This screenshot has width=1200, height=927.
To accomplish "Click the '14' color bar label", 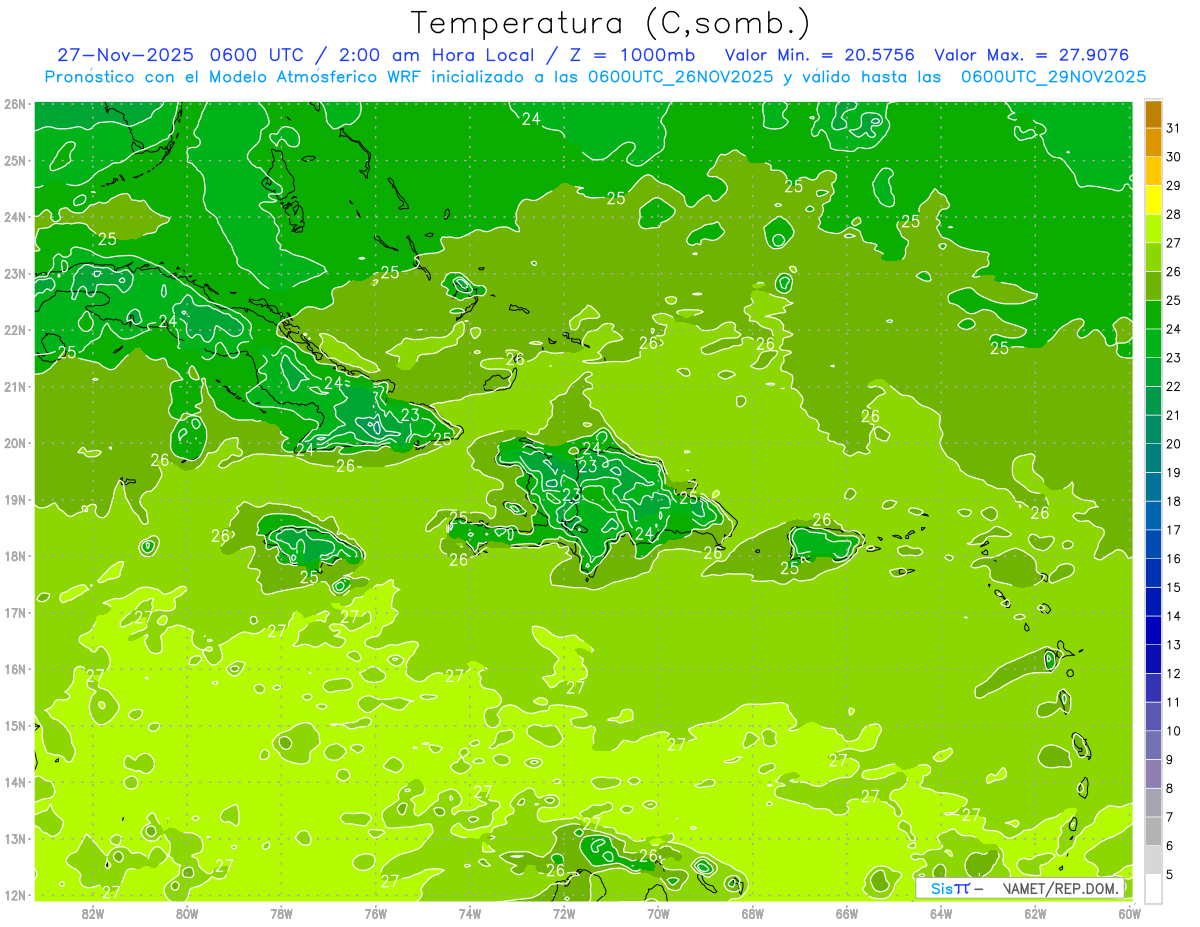I will pos(1174,616).
